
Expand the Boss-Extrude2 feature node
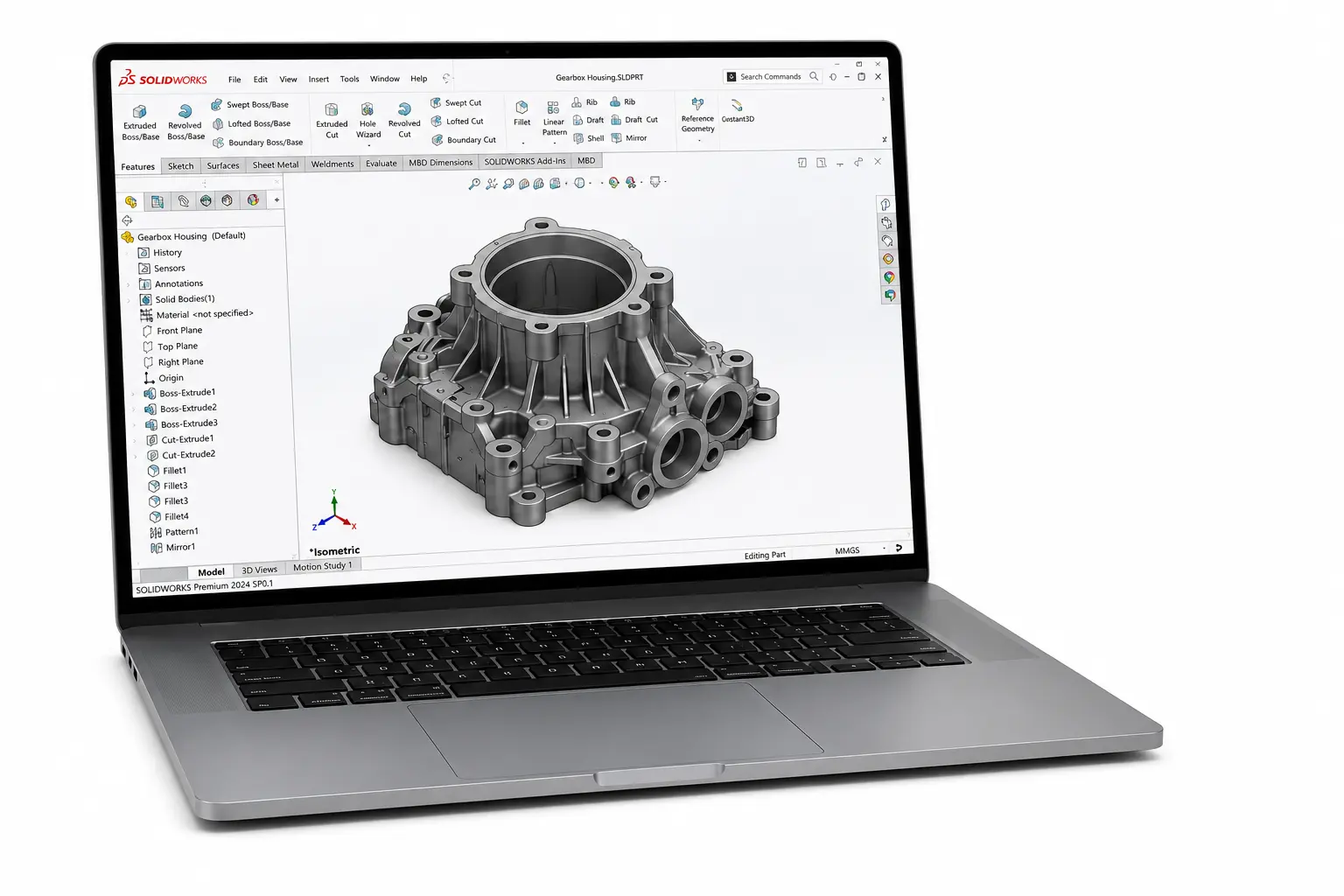click(x=134, y=409)
